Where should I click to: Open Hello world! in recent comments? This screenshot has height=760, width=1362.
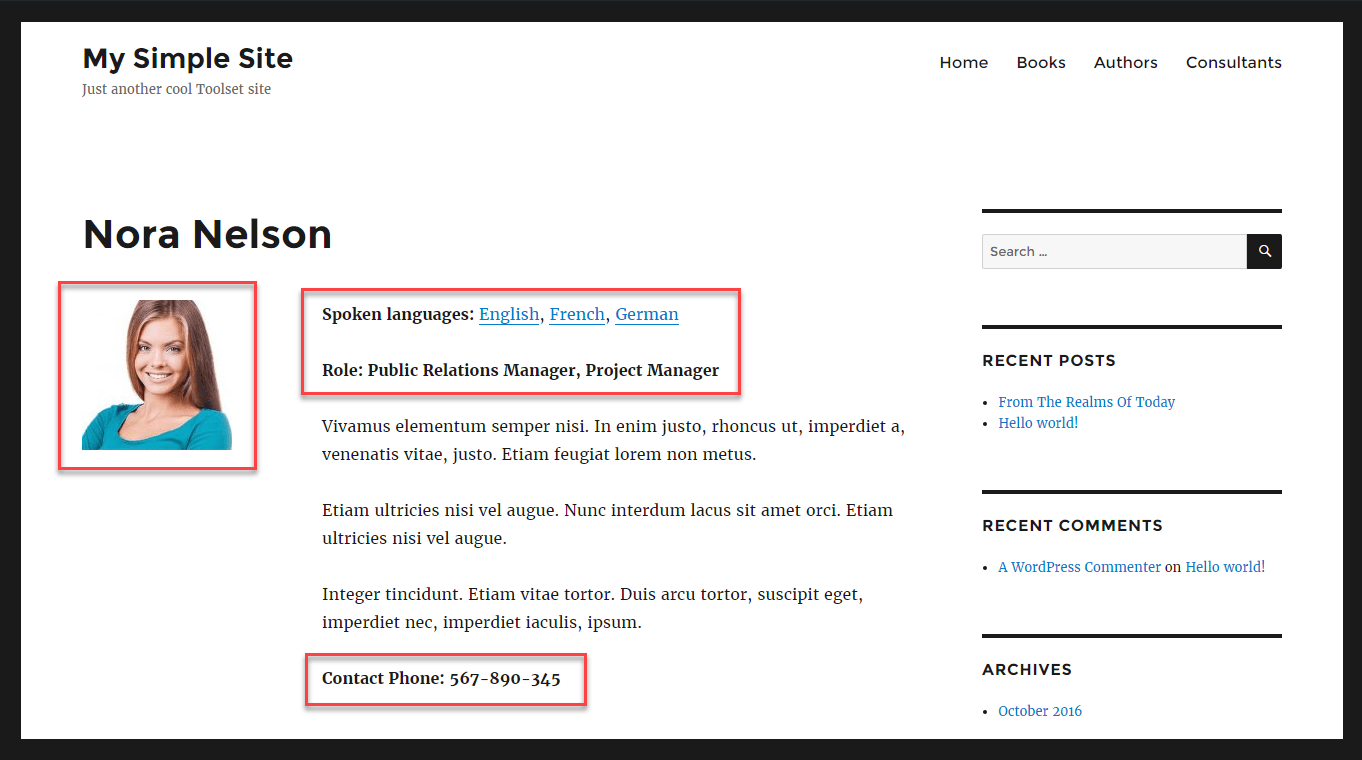coord(1224,566)
